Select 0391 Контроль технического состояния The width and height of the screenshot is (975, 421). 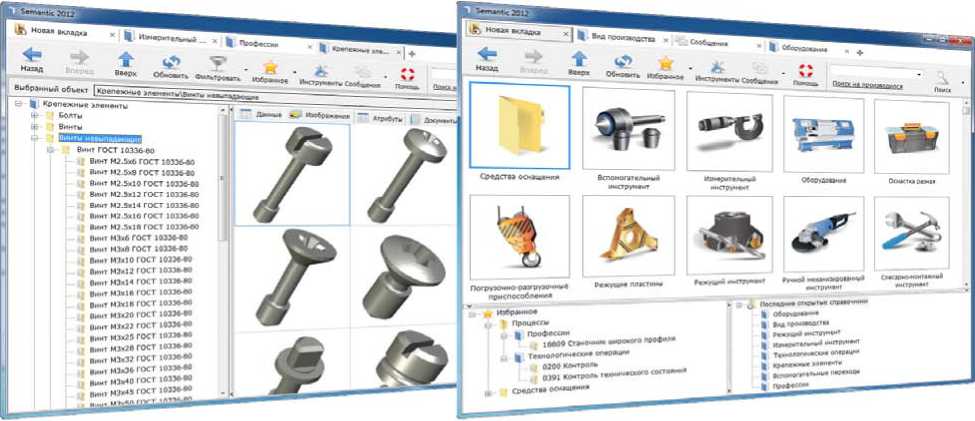pyautogui.click(x=614, y=376)
